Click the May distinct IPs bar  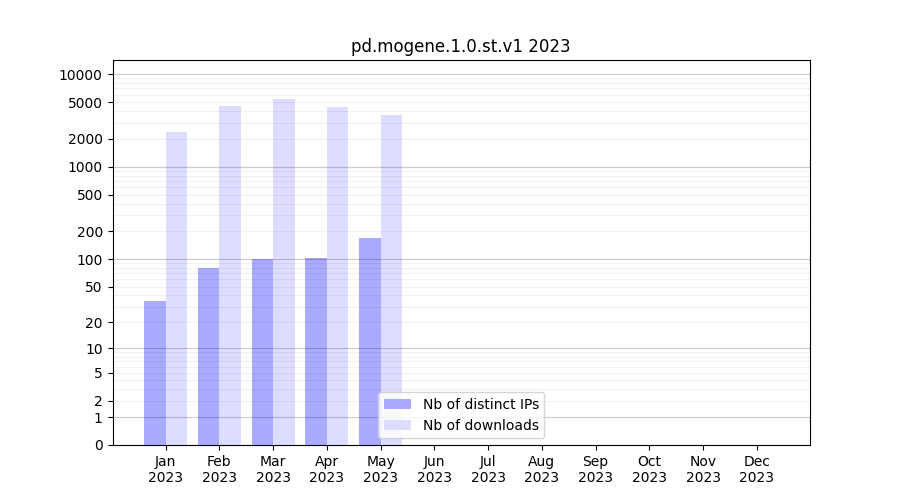(x=370, y=341)
